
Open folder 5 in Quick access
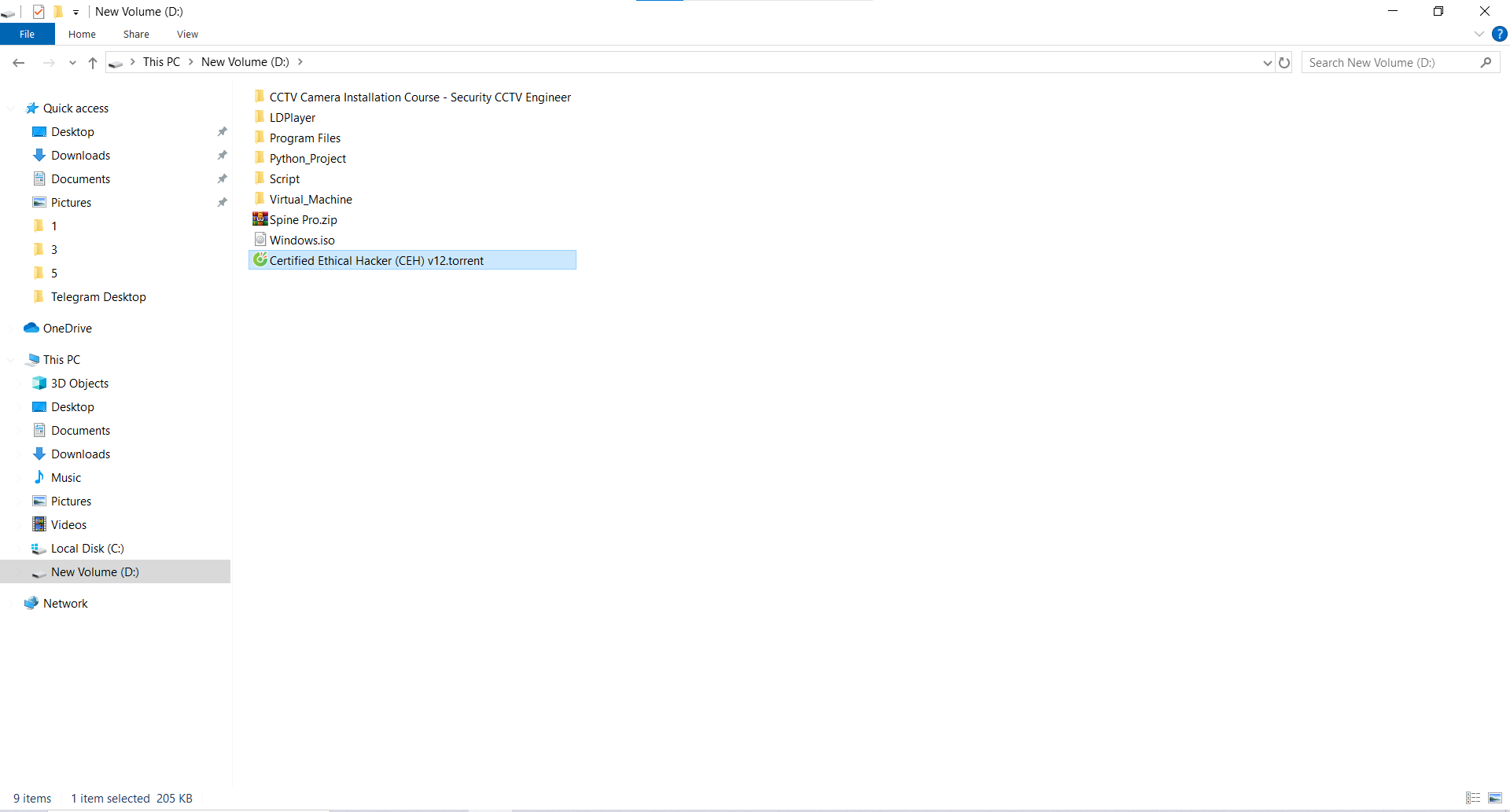[x=53, y=273]
